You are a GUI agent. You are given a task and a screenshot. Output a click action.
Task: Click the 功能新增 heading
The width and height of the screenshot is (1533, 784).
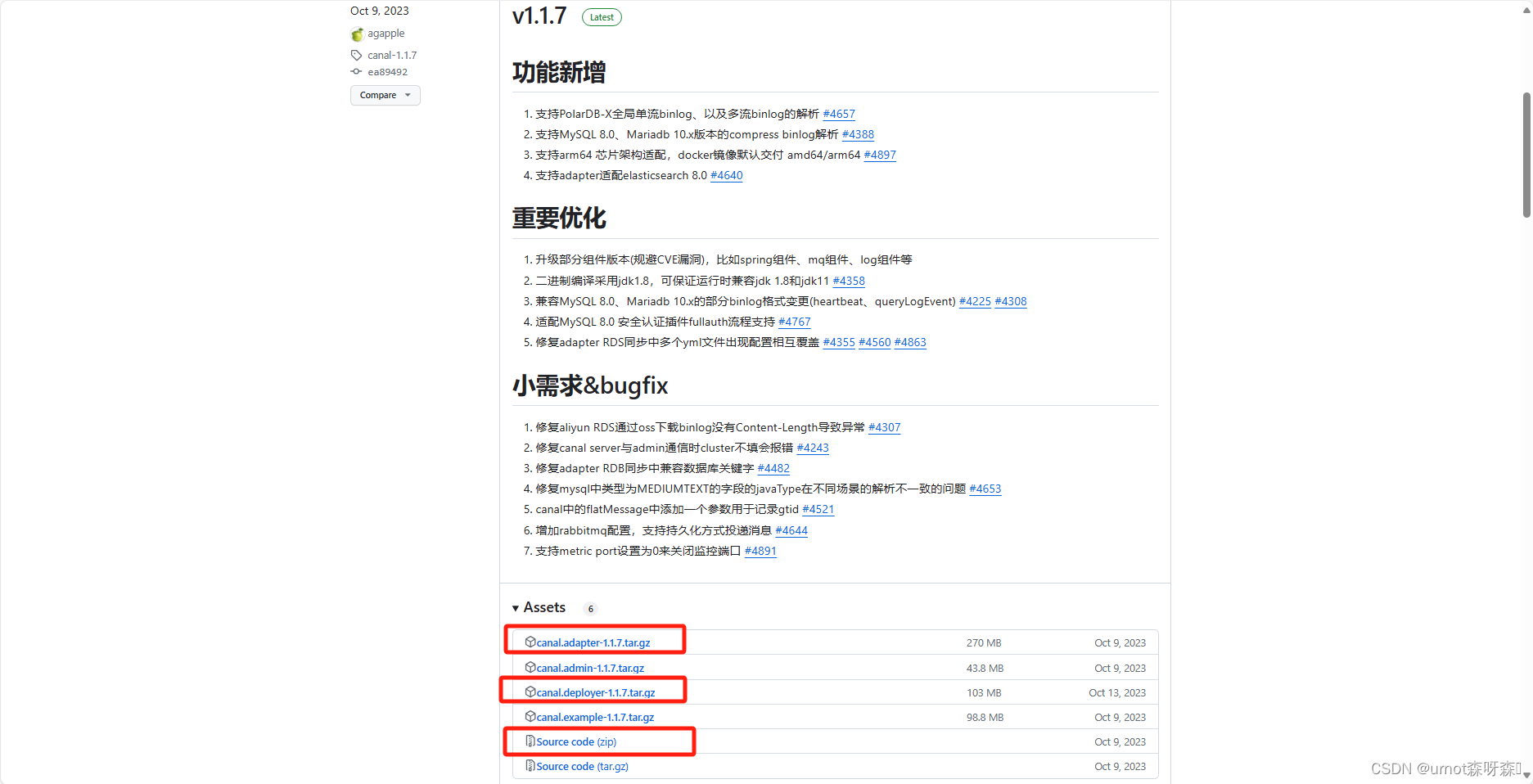pyautogui.click(x=559, y=72)
